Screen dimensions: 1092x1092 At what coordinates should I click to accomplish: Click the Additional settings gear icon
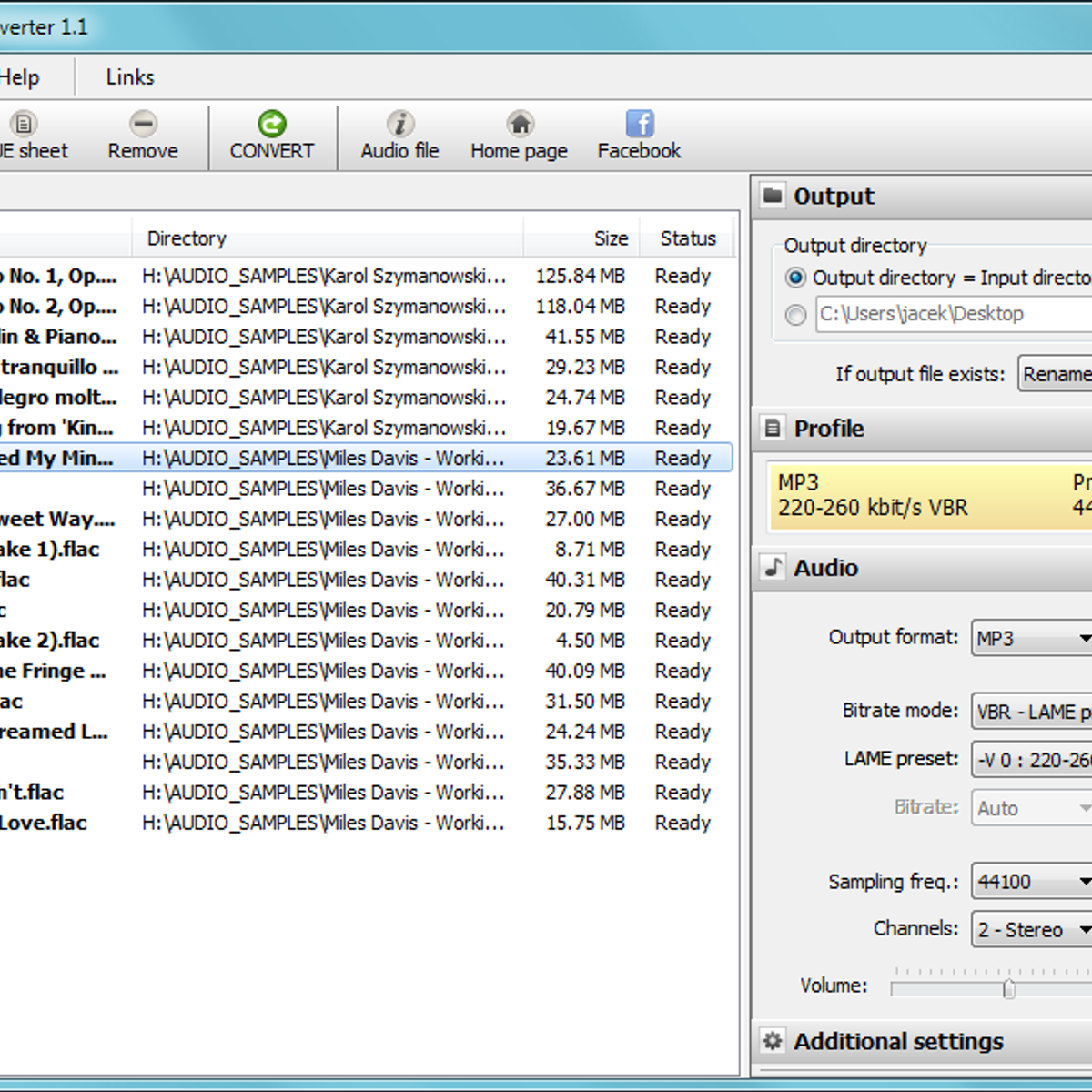[x=773, y=1041]
